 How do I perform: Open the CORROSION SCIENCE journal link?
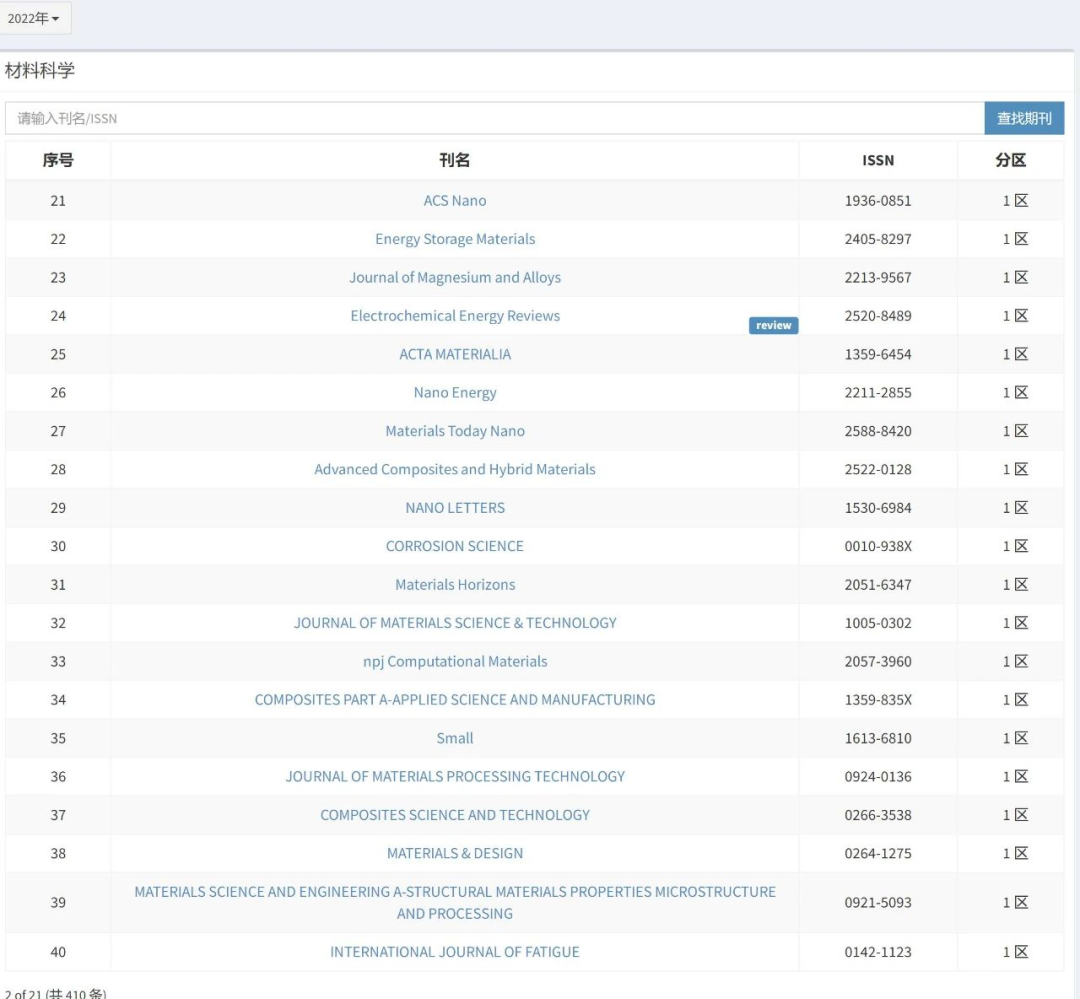[454, 546]
